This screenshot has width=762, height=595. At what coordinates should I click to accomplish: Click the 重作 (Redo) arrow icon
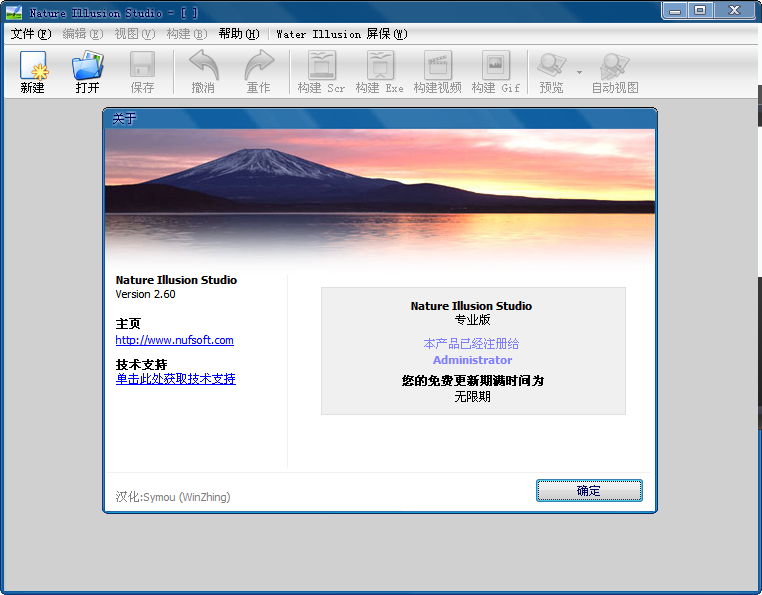click(259, 64)
